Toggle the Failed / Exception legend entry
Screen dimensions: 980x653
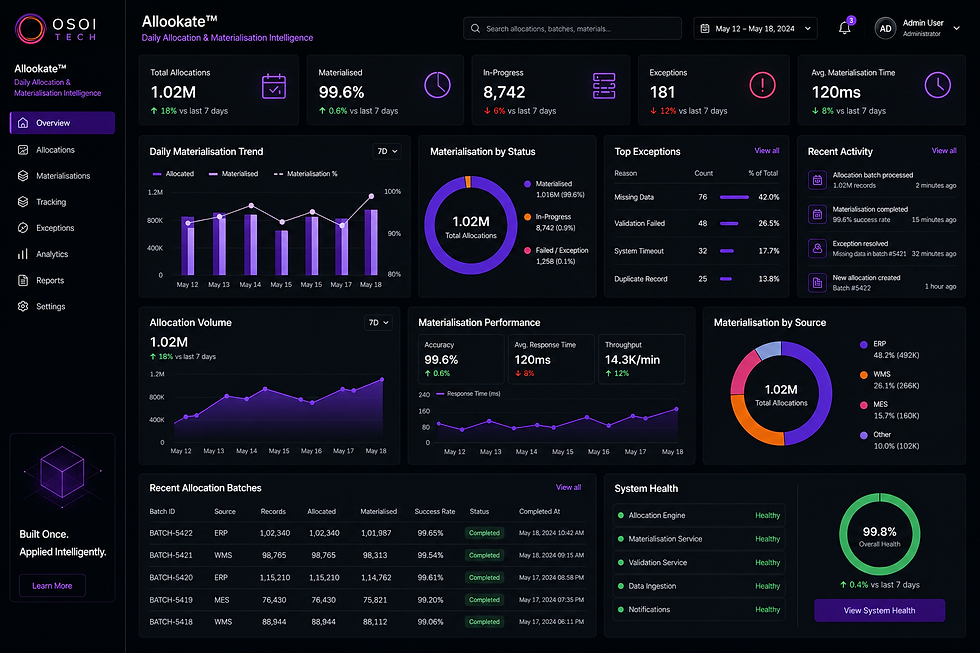pos(556,256)
